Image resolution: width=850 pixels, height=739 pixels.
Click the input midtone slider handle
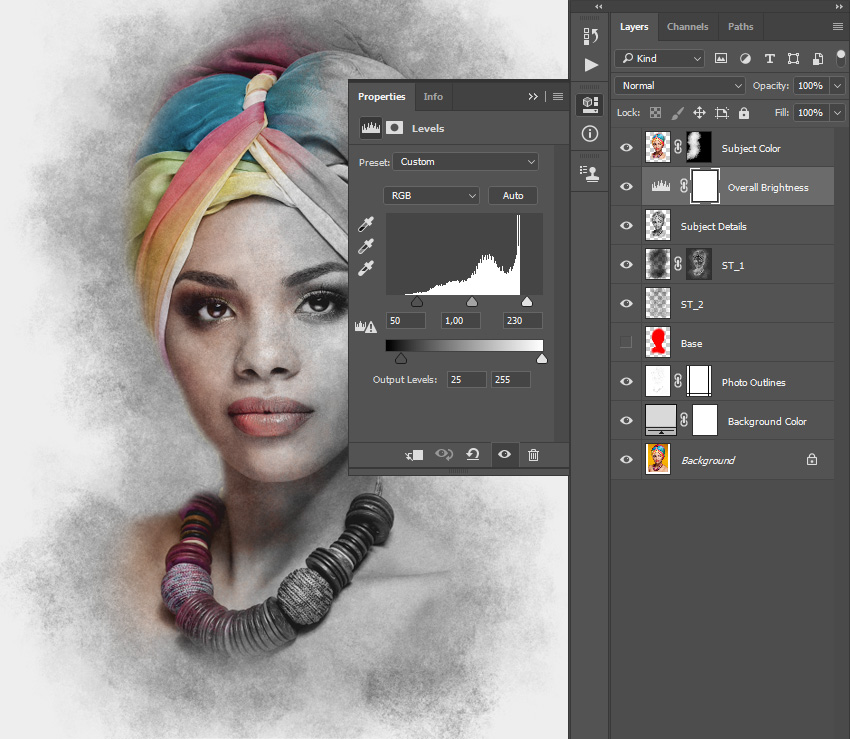[472, 301]
